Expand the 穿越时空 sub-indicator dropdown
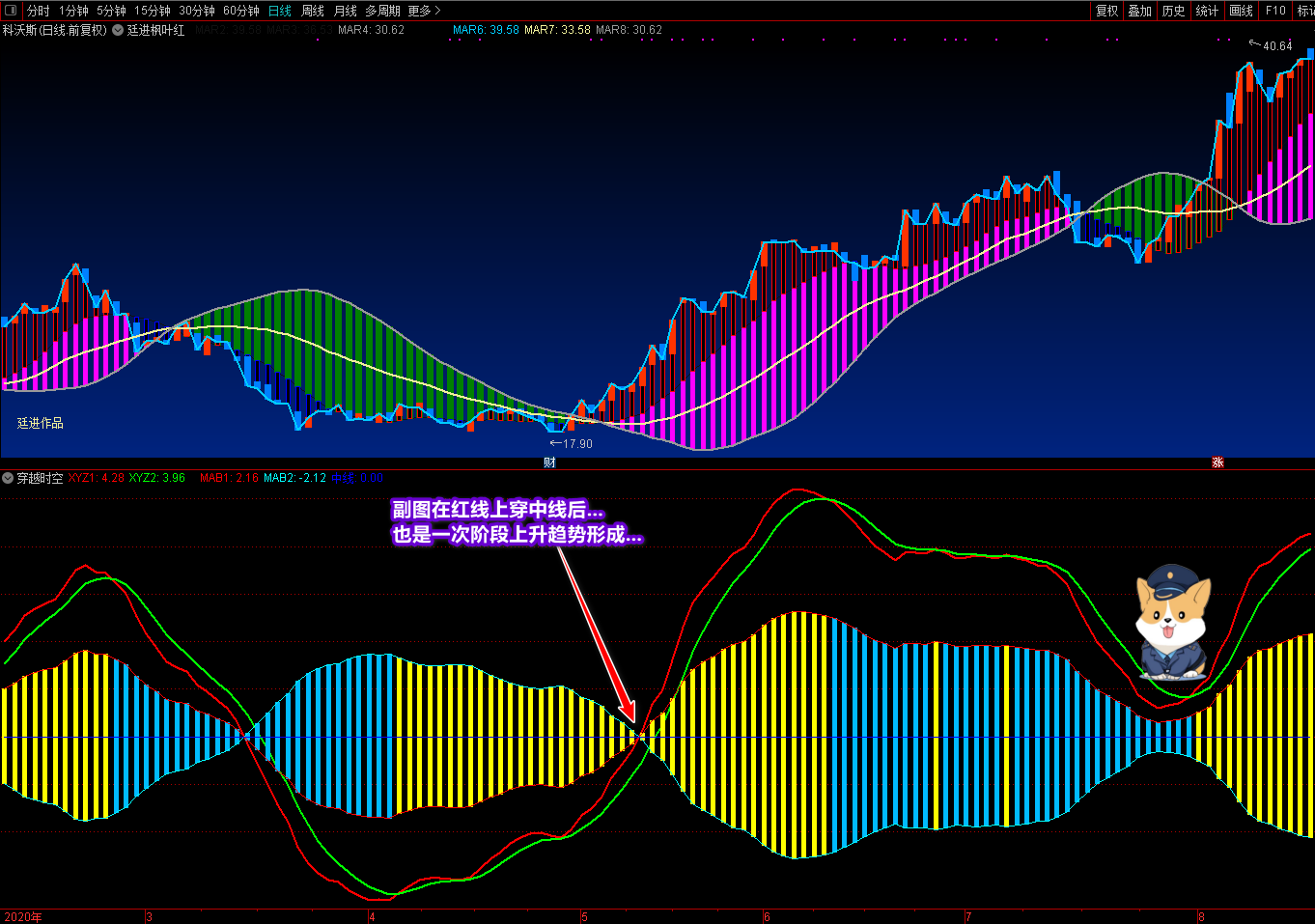 [x=8, y=478]
